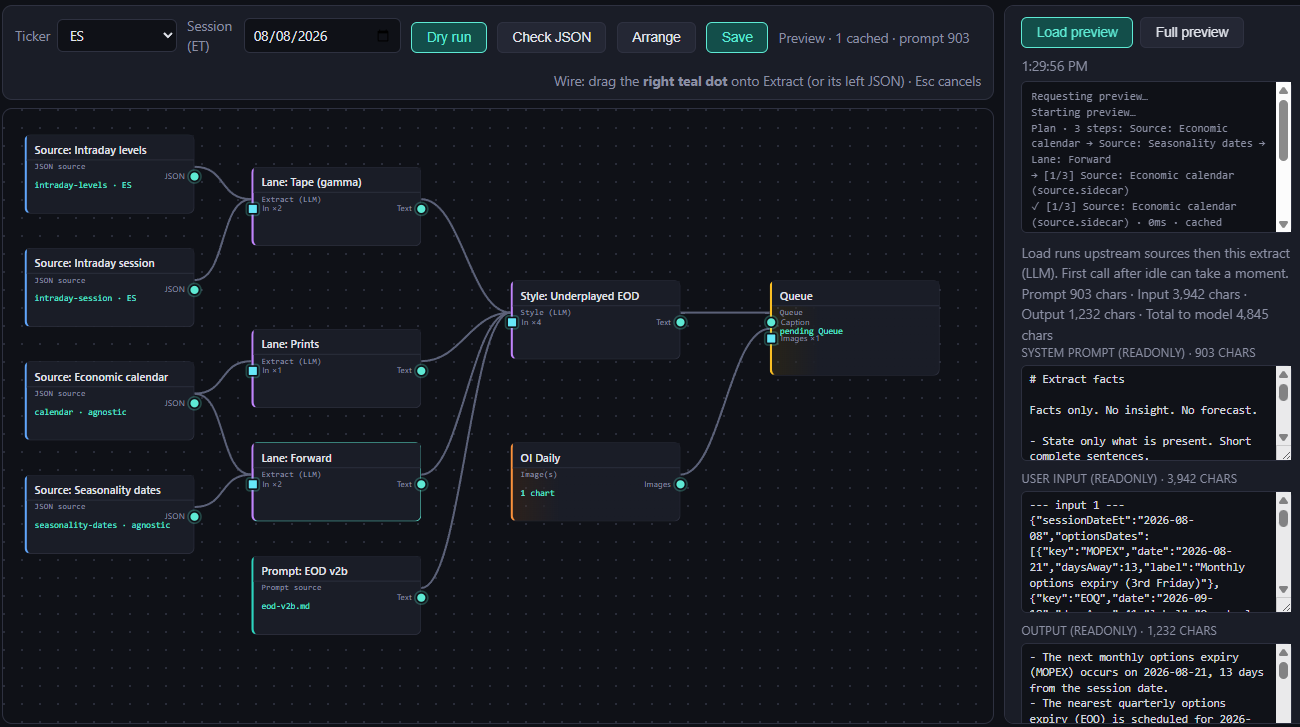The height and width of the screenshot is (727, 1300).
Task: Click square input port of Lane: Prints
Action: [253, 371]
